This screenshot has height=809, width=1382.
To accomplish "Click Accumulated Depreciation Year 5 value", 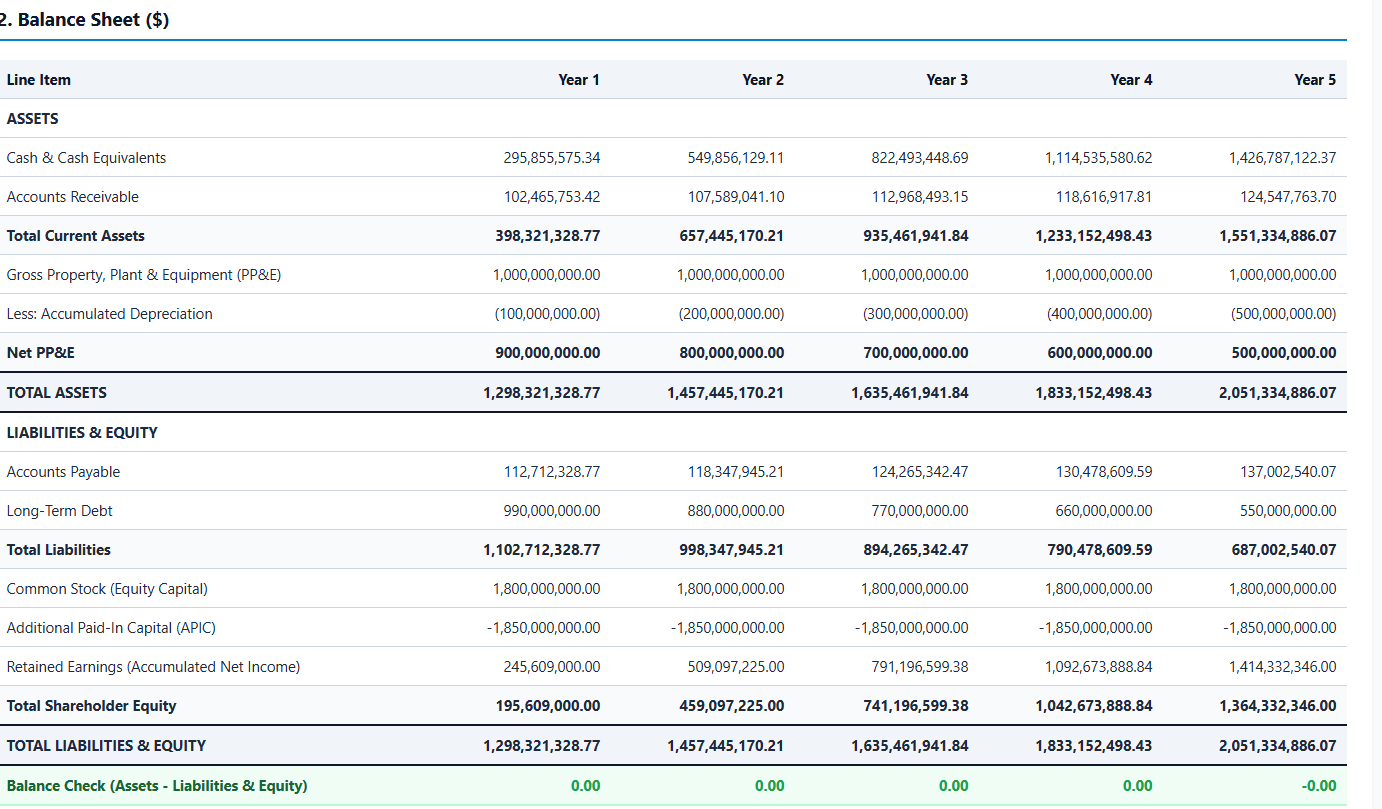I will point(1284,314).
